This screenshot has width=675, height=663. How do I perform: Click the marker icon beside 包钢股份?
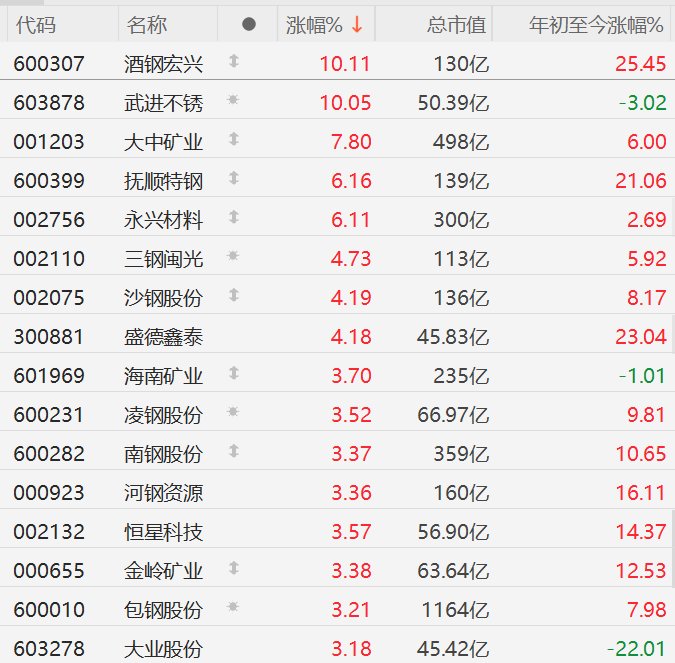coord(234,608)
